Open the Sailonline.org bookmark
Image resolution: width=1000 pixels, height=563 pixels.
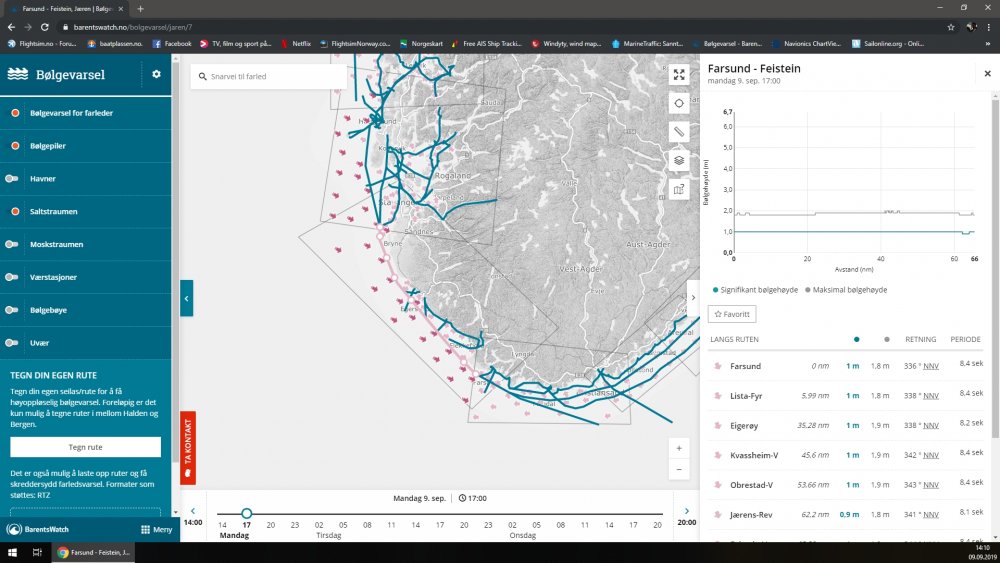pyautogui.click(x=888, y=44)
